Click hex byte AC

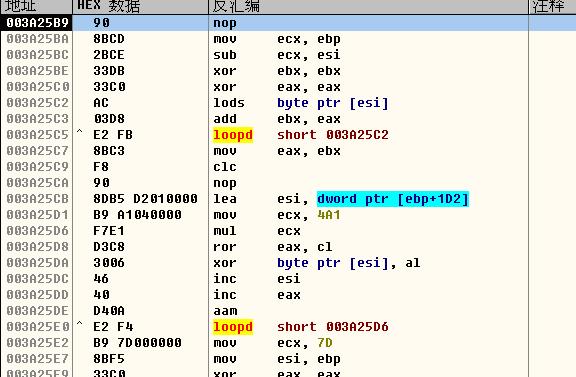click(x=101, y=103)
